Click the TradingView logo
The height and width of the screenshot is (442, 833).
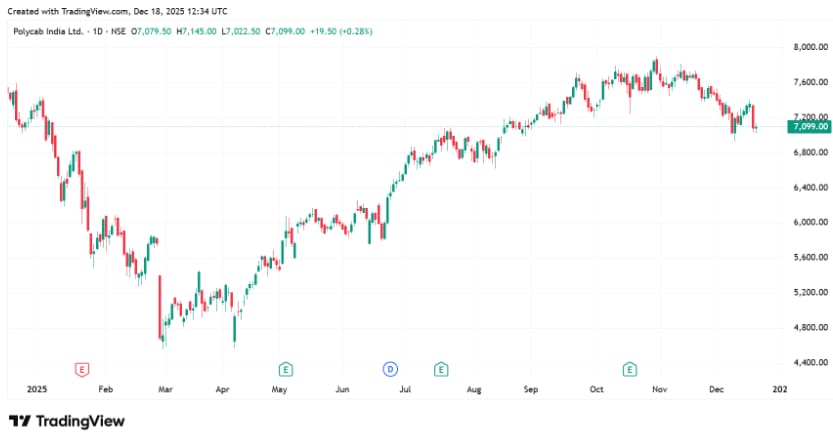(67, 421)
